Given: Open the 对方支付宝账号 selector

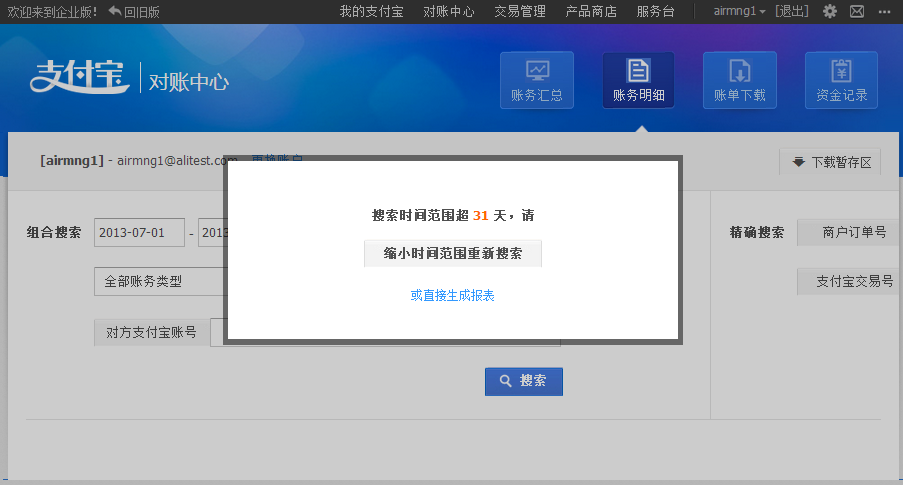Looking at the screenshot, I should 151,332.
